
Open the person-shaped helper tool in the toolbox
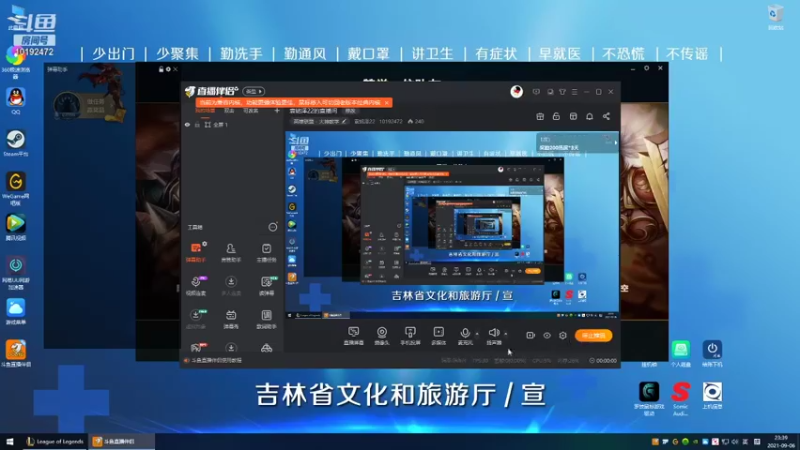(231, 252)
